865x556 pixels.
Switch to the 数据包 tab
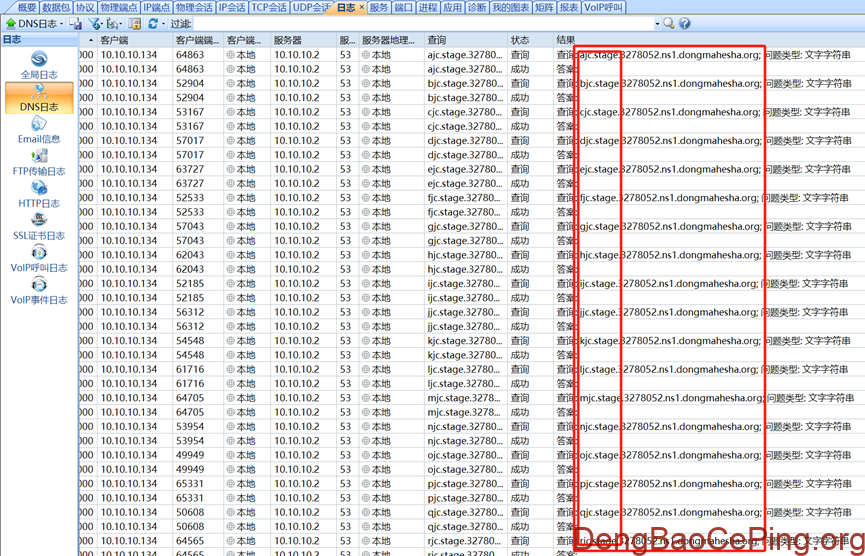[56, 7]
